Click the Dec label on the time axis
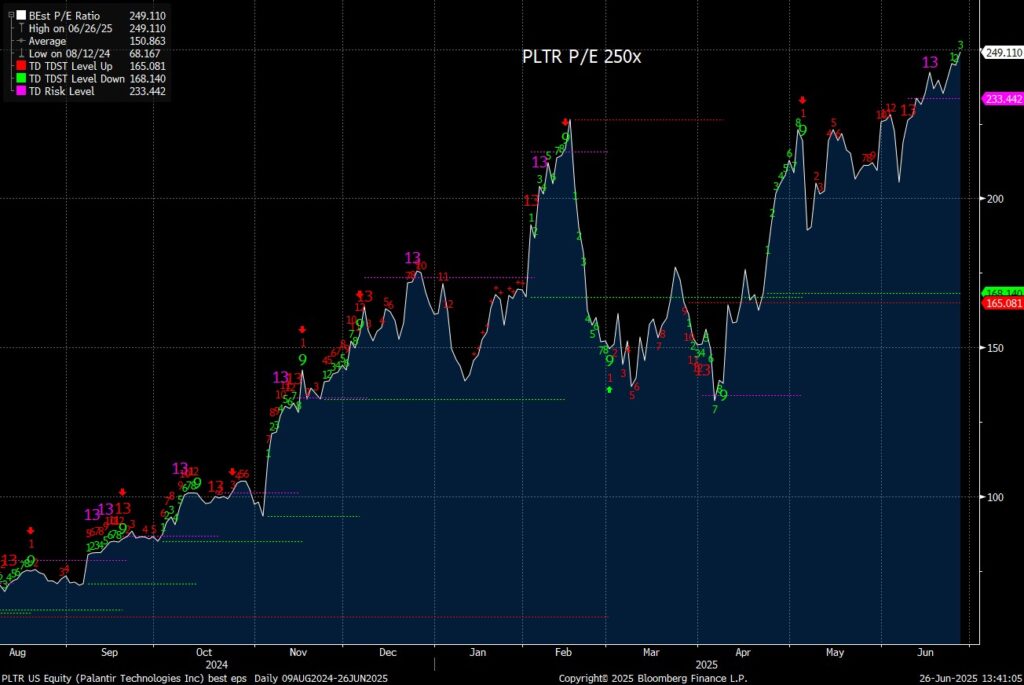The height and width of the screenshot is (685, 1024). pos(388,652)
